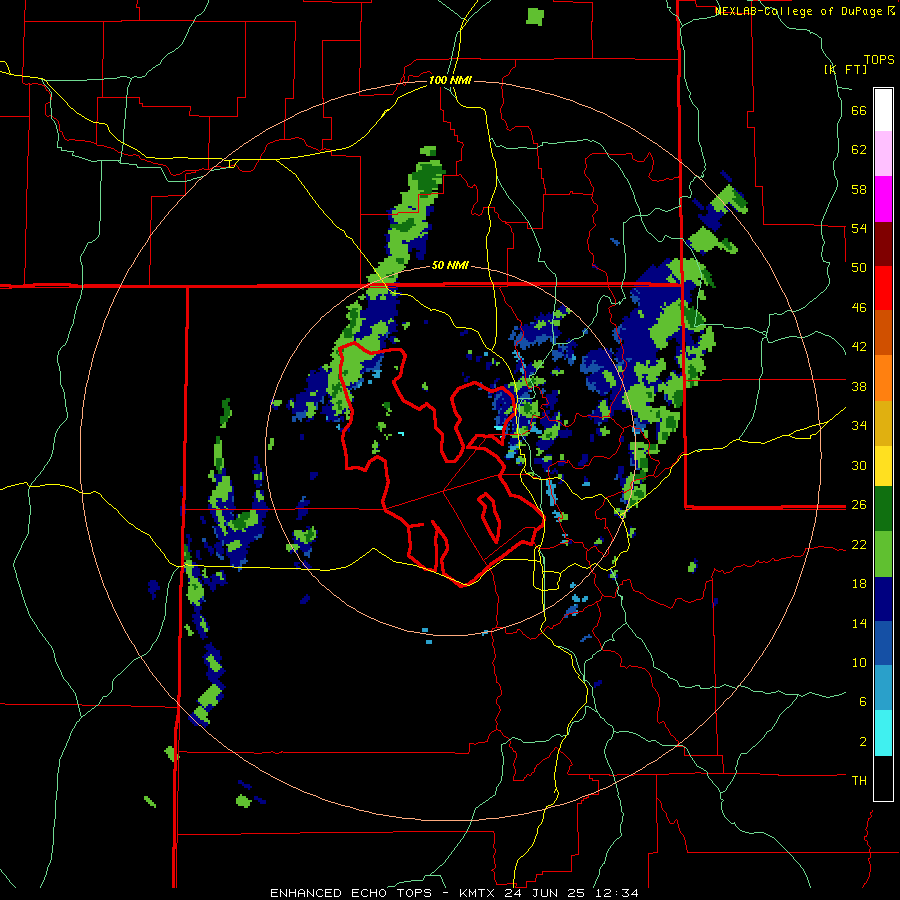The height and width of the screenshot is (900, 900).
Task: Click the legend value '22'
Action: point(859,544)
